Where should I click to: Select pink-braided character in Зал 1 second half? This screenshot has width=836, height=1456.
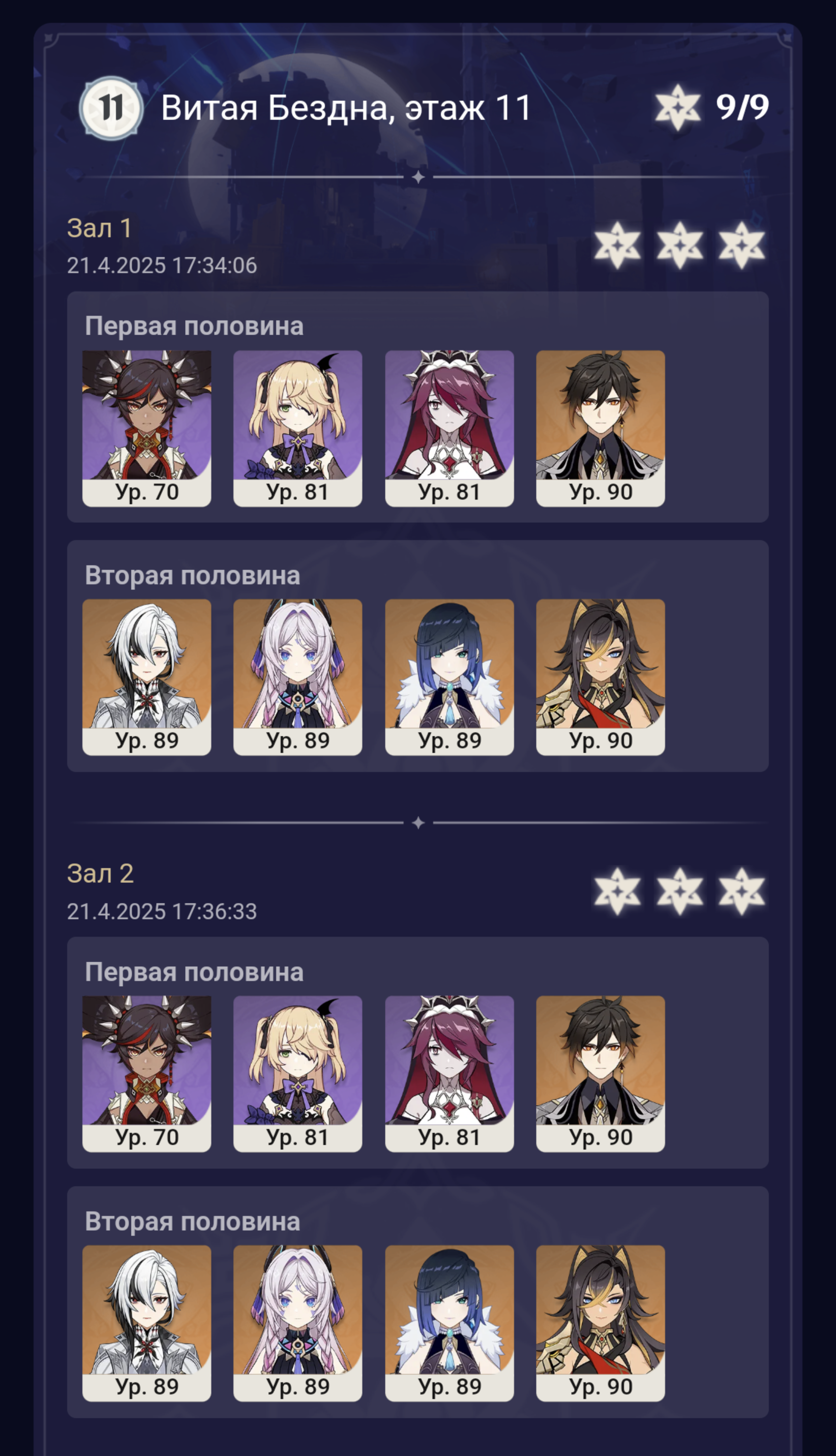297,677
